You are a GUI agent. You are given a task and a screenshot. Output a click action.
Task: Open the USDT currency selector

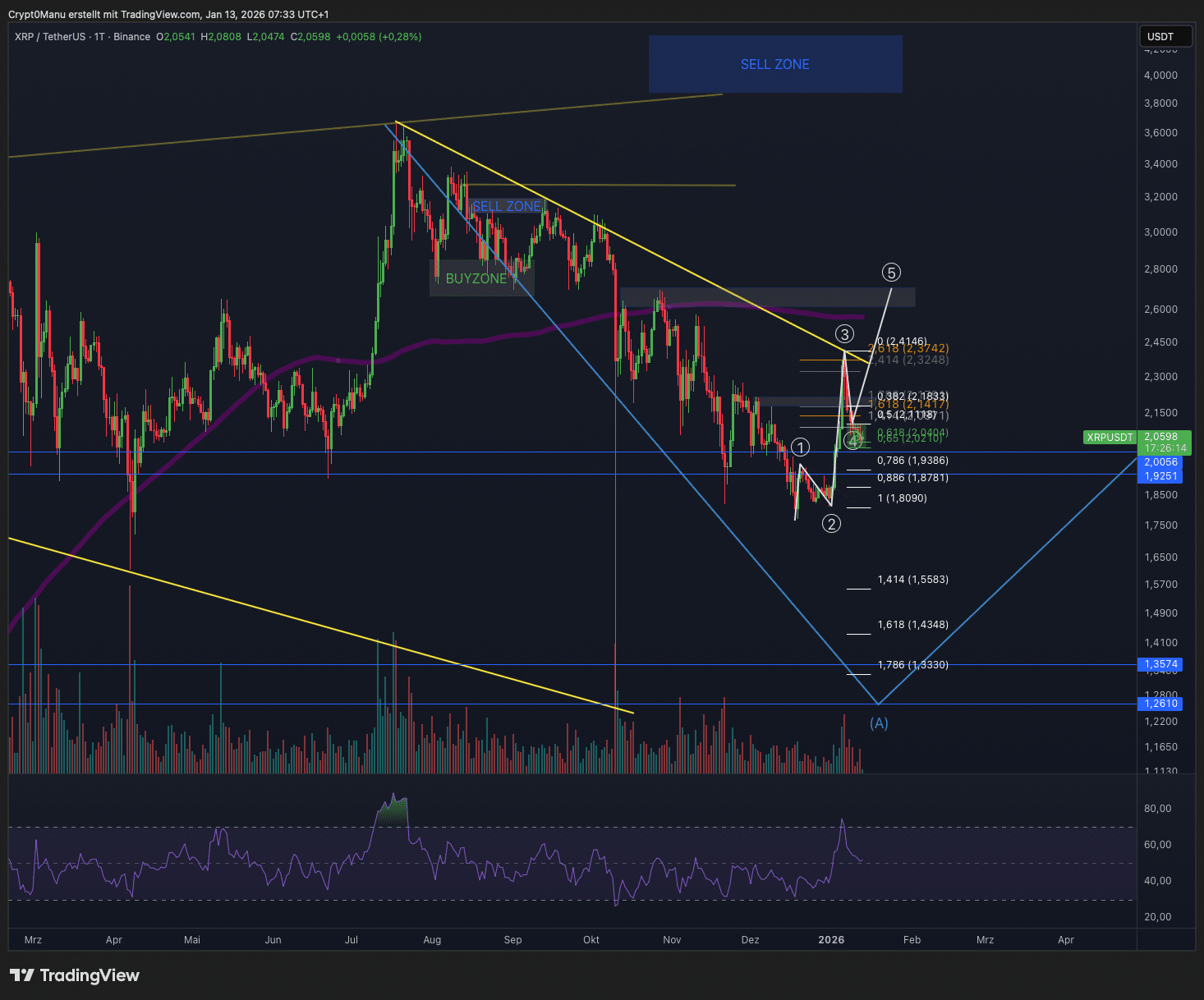1164,36
